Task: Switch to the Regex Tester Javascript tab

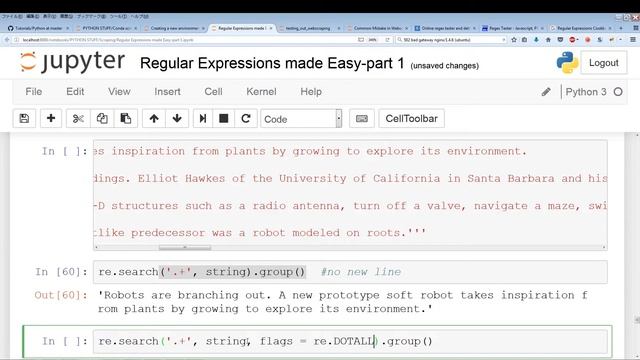Action: pos(513,28)
